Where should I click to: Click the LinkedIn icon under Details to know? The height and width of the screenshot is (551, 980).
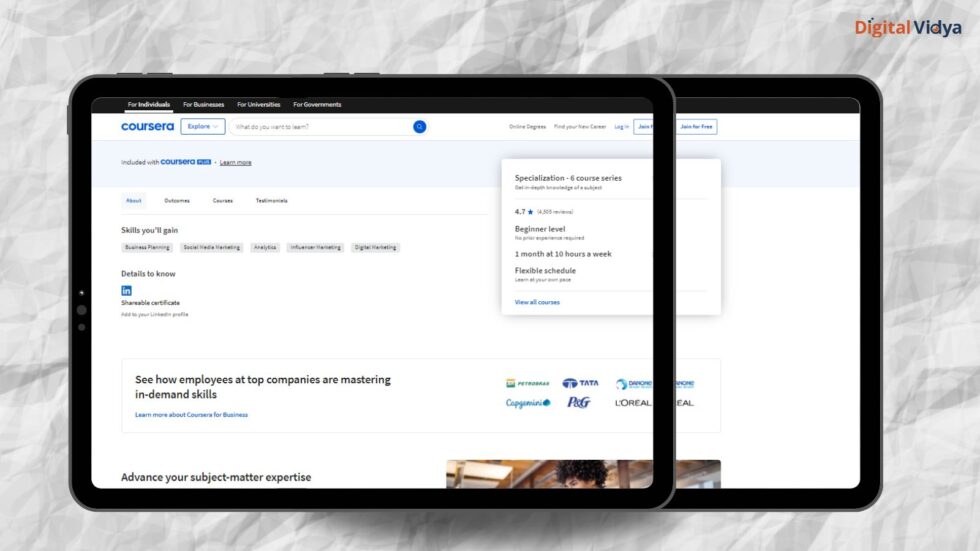click(126, 290)
